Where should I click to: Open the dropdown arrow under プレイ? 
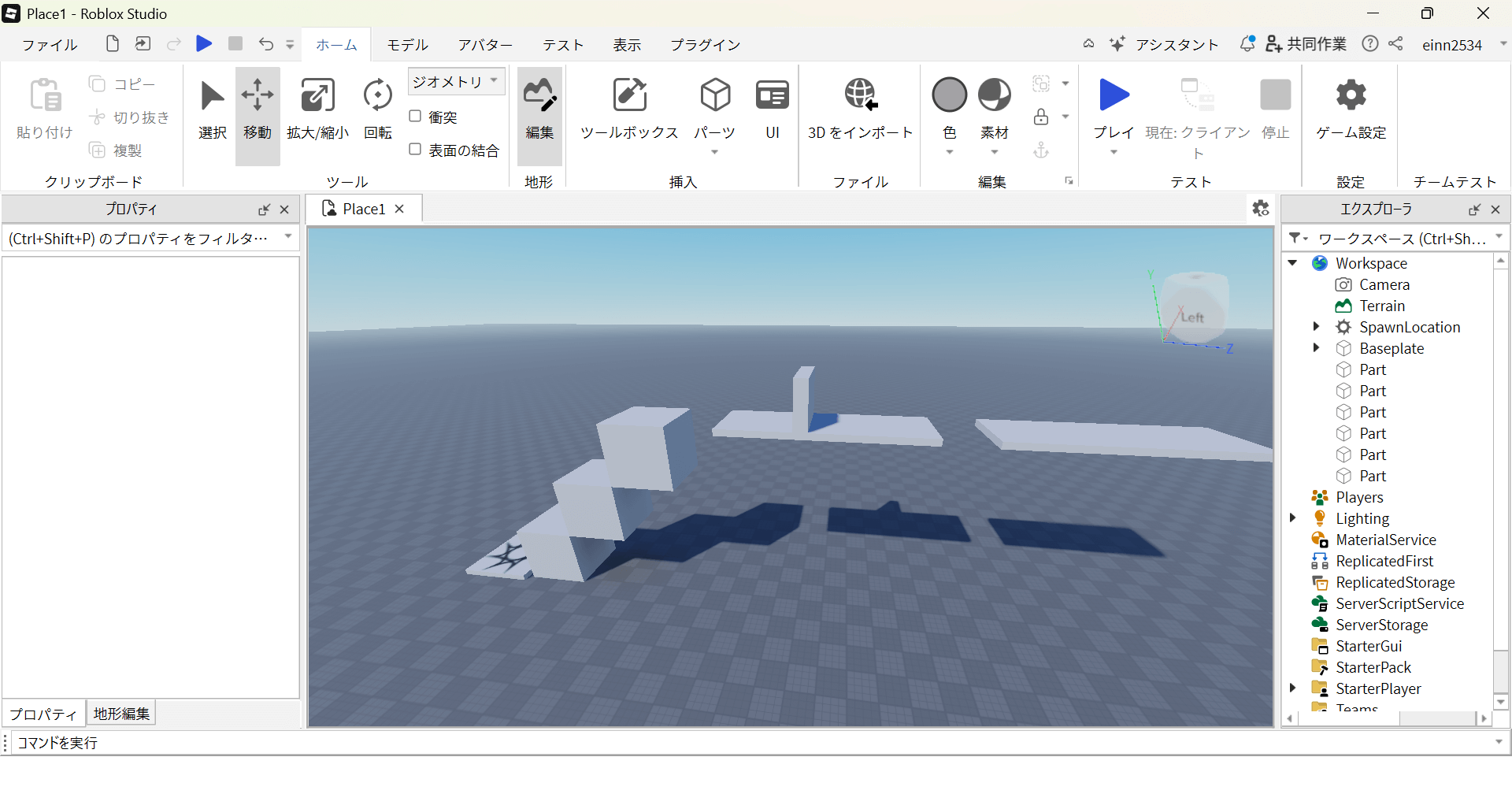[x=1114, y=152]
